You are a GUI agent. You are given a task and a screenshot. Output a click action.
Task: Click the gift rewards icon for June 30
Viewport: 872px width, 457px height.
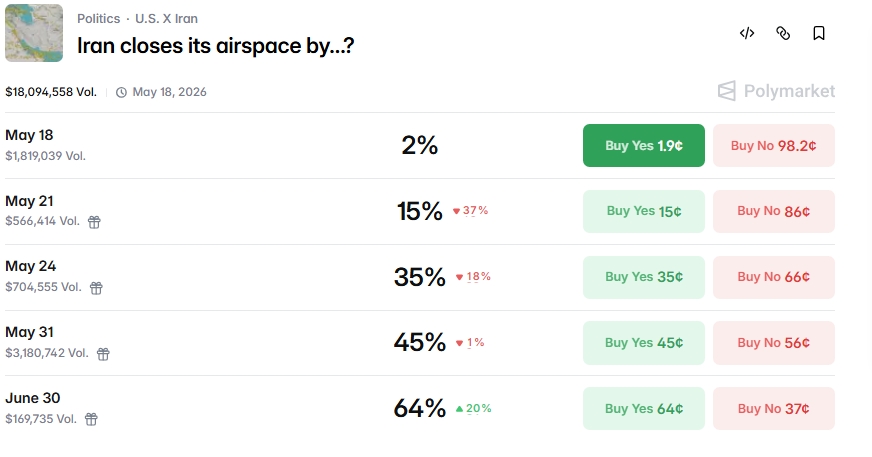click(x=91, y=419)
